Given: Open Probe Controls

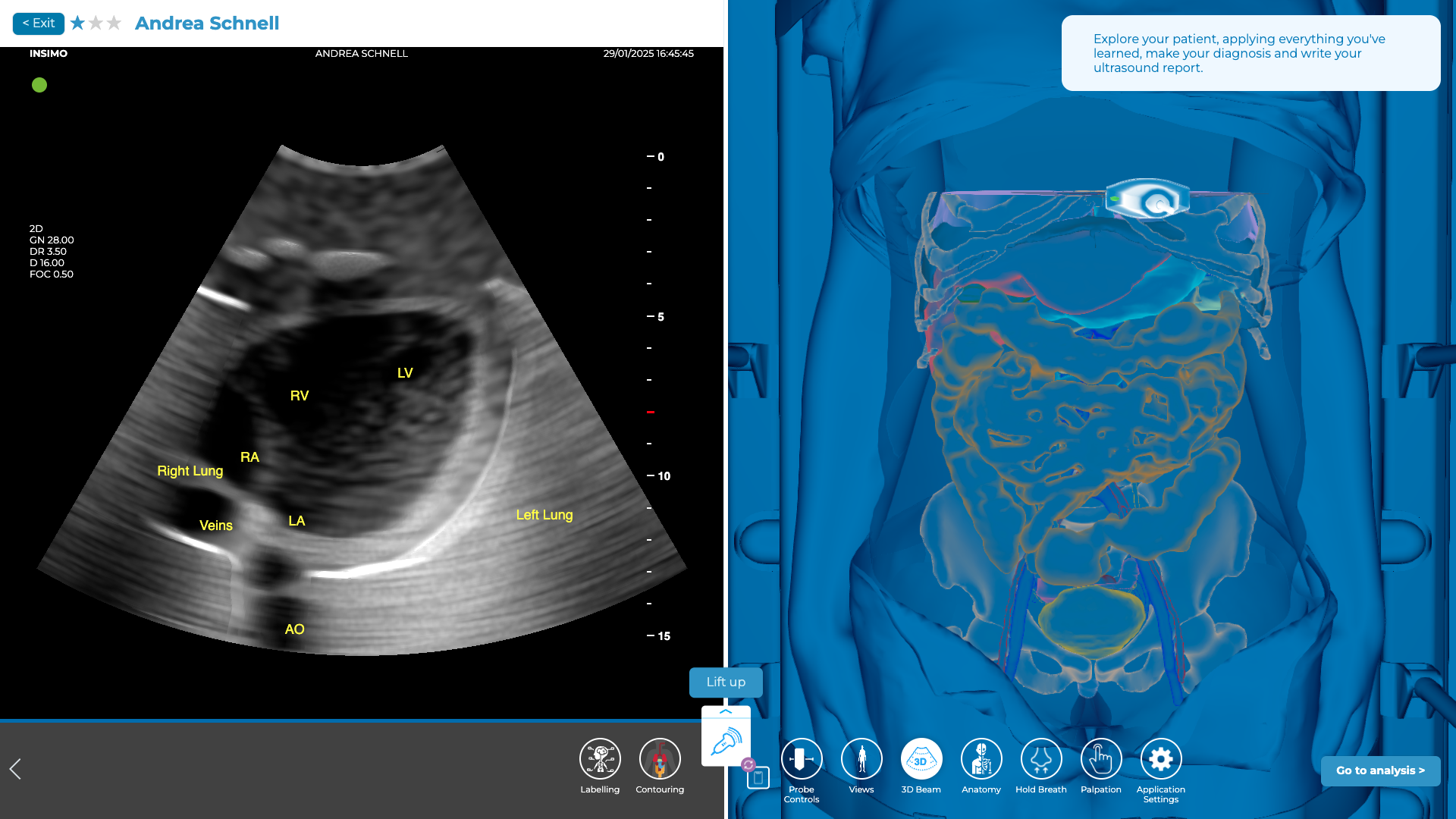Looking at the screenshot, I should point(802,759).
